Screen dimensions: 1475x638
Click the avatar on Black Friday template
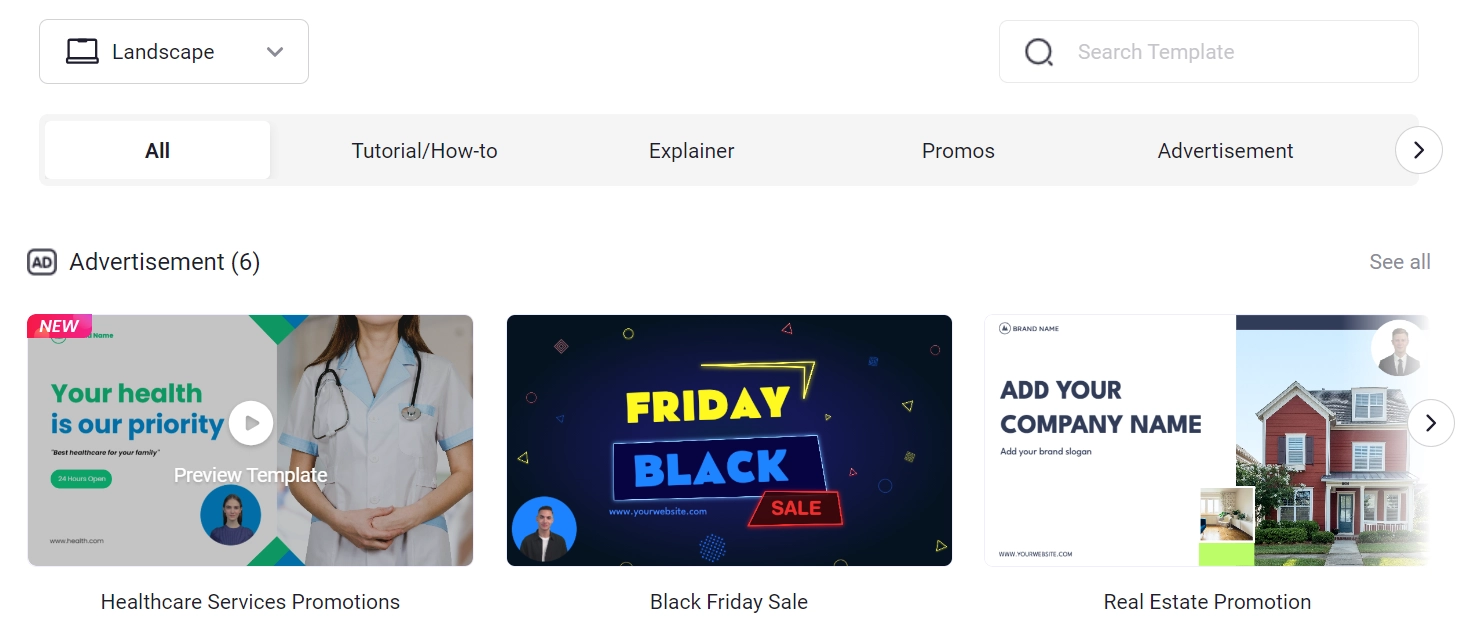[x=544, y=530]
